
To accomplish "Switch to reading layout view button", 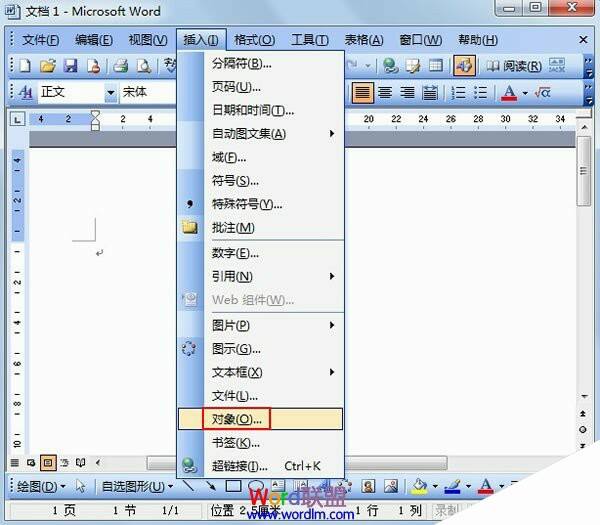I will [80, 463].
